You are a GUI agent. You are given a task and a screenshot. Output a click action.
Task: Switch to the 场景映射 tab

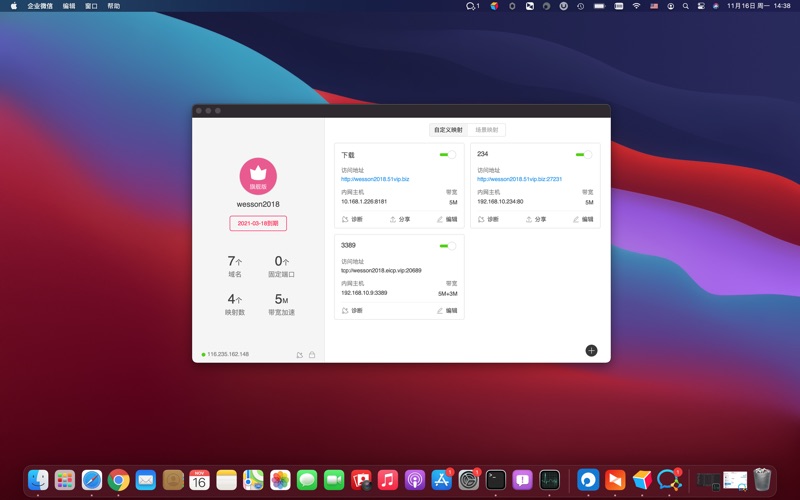click(x=487, y=130)
